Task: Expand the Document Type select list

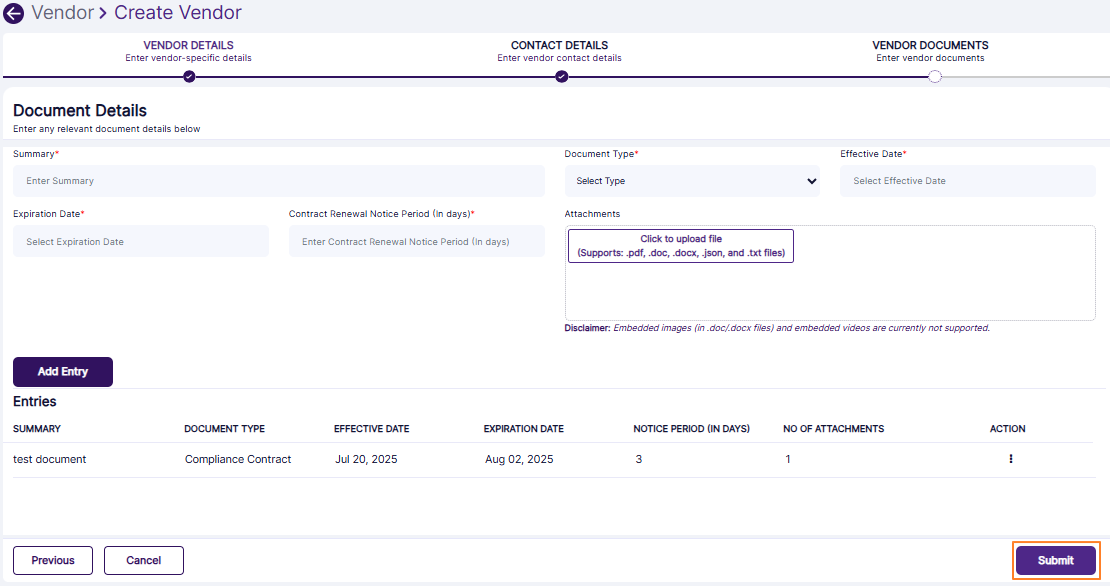Action: click(x=692, y=181)
